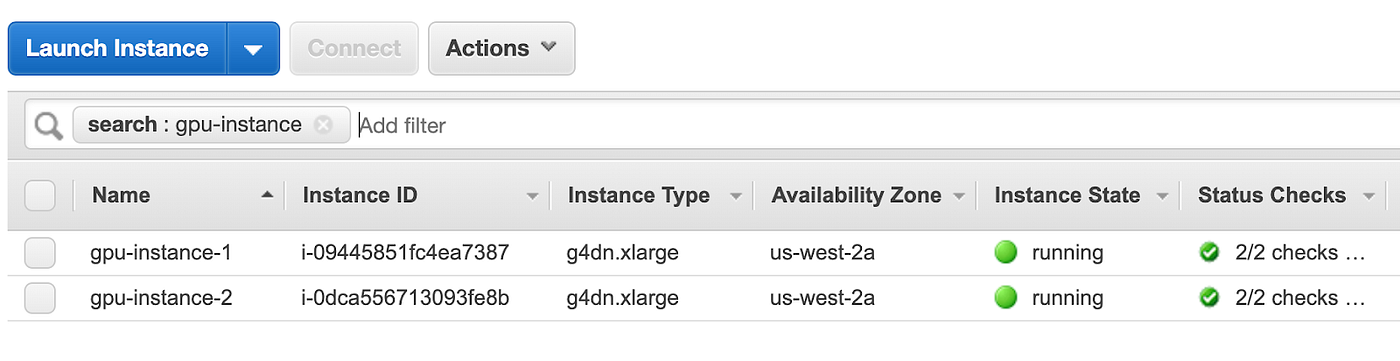1400x361 pixels.
Task: Click green running status dot for gpu-instance-1
Action: coord(1006,253)
